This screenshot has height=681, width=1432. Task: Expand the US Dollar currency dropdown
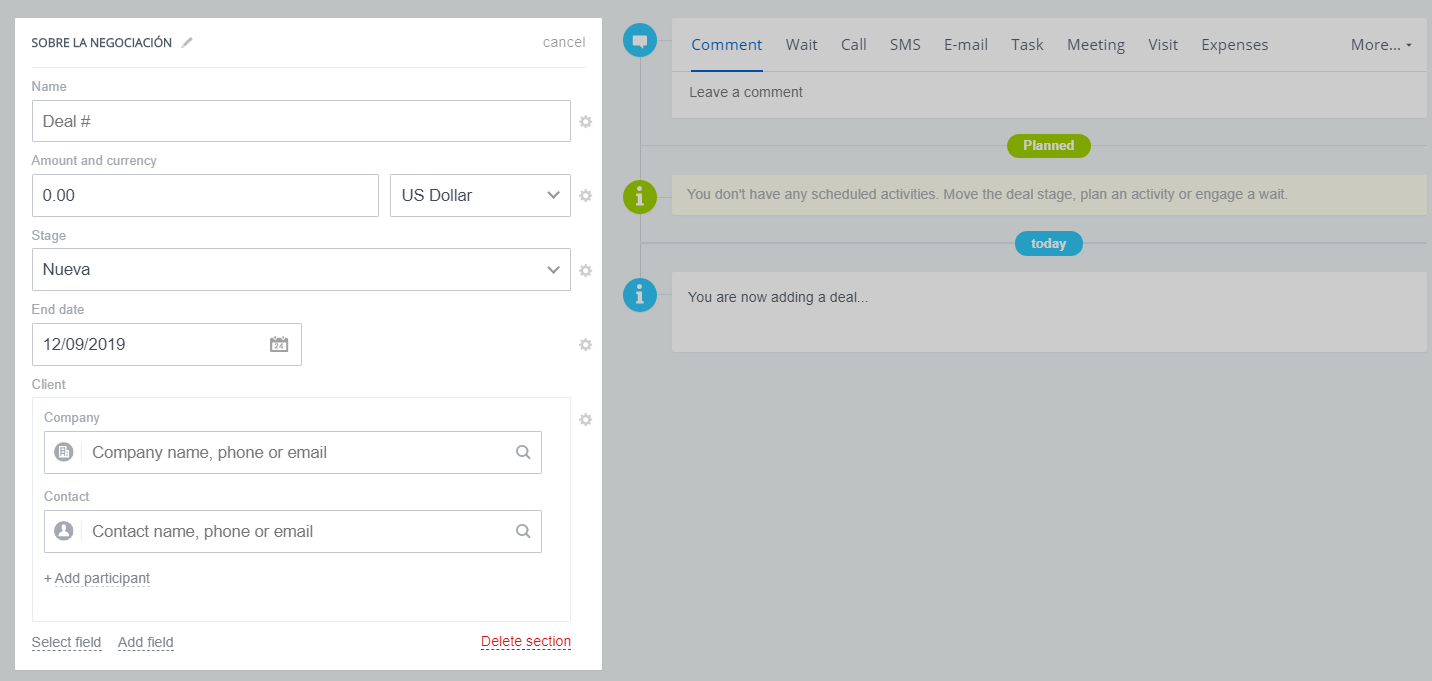480,196
